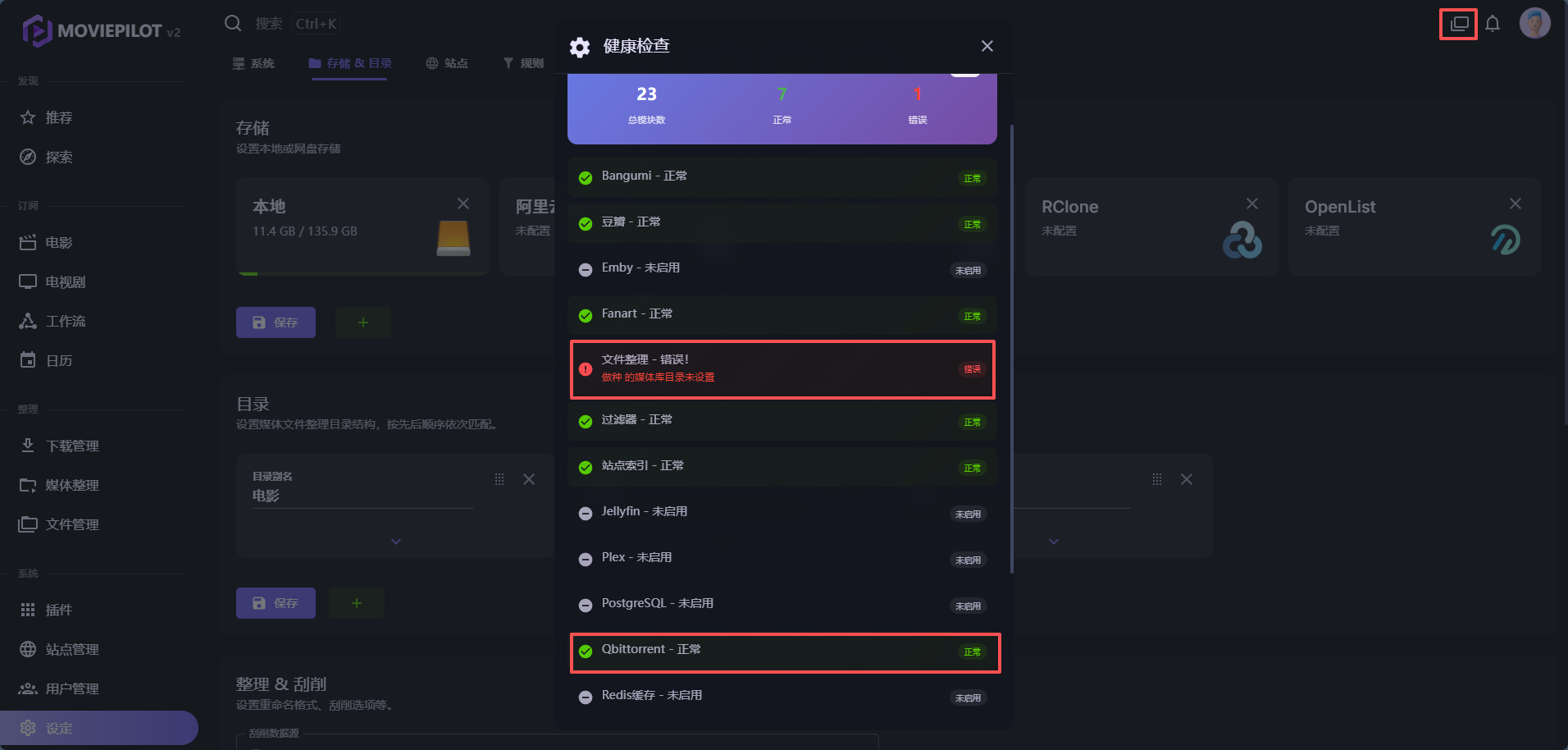Click the 文件整理 error item
1568x750 pixels.
782,369
